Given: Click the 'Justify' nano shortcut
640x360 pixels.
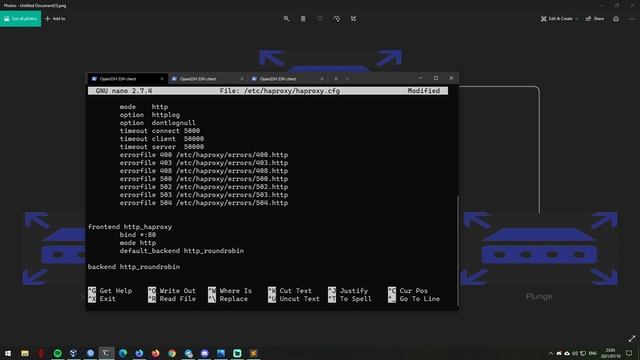Looking at the screenshot, I should [348, 291].
